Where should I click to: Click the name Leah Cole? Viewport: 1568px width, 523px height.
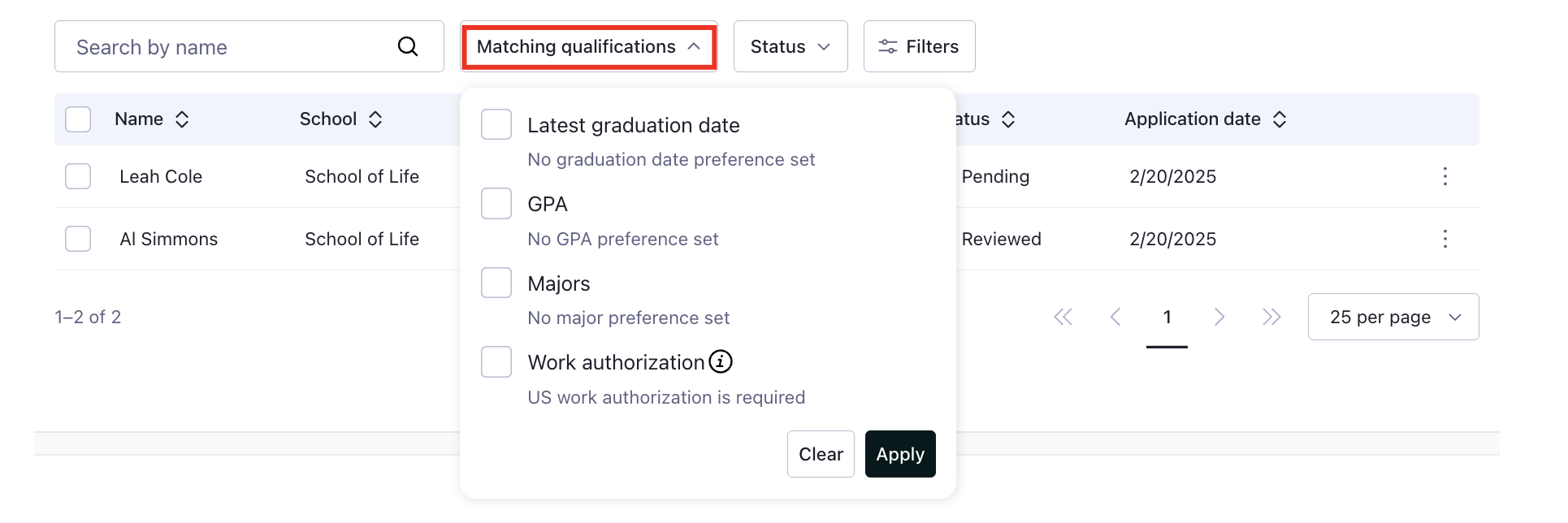(x=161, y=176)
